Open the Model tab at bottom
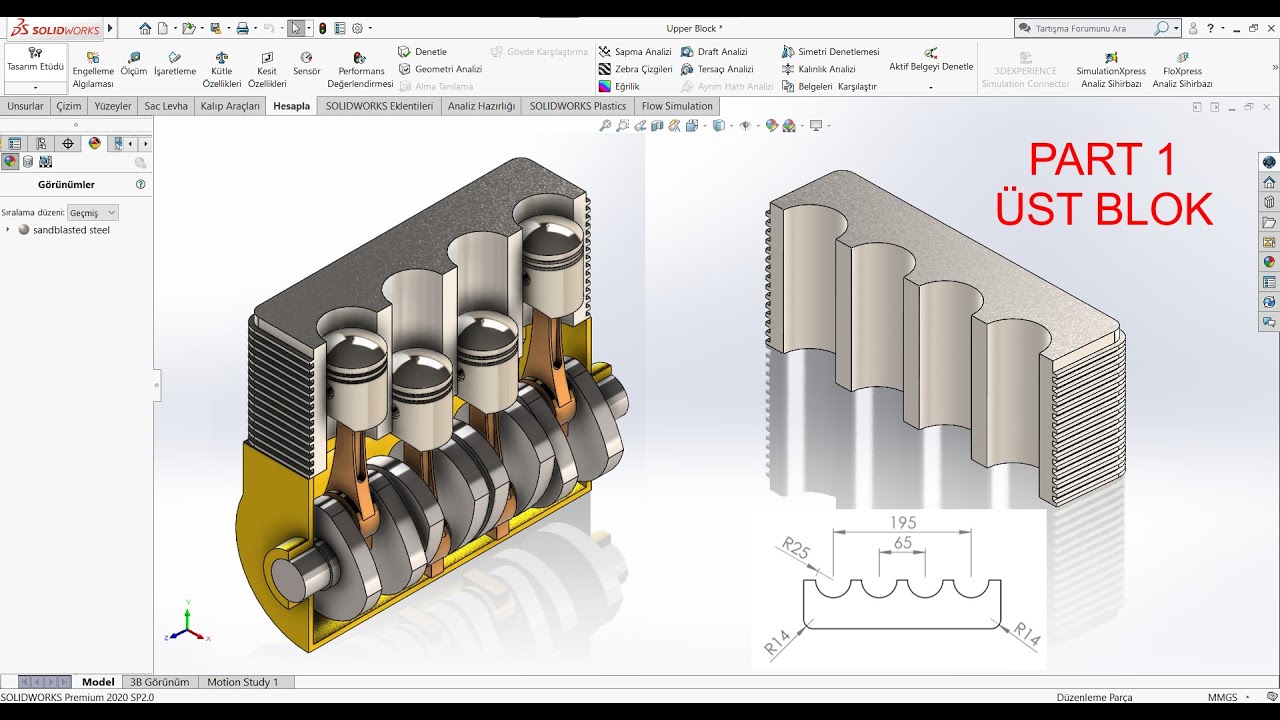Image resolution: width=1280 pixels, height=720 pixels. (x=98, y=682)
